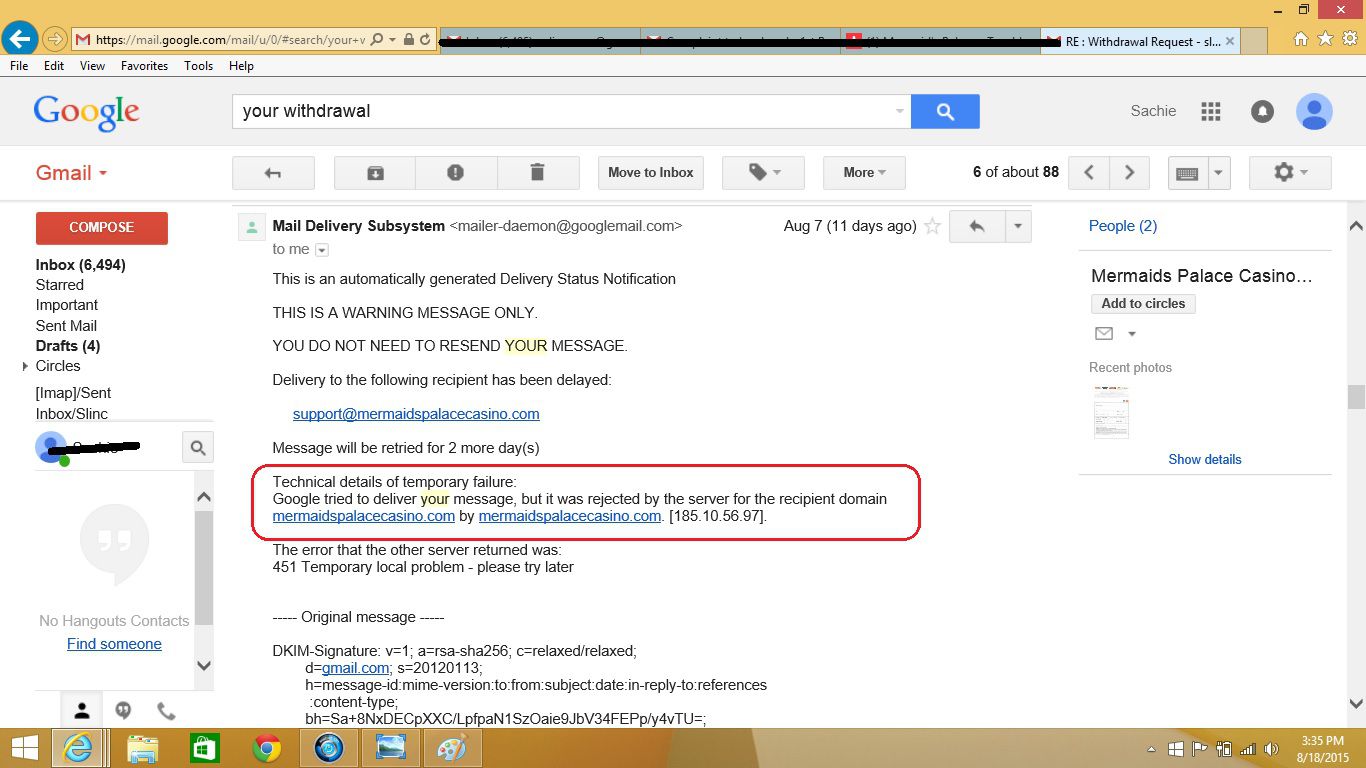Click the page vertical scrollbar thumb
Viewport: 1366px width, 768px height.
coord(1356,397)
